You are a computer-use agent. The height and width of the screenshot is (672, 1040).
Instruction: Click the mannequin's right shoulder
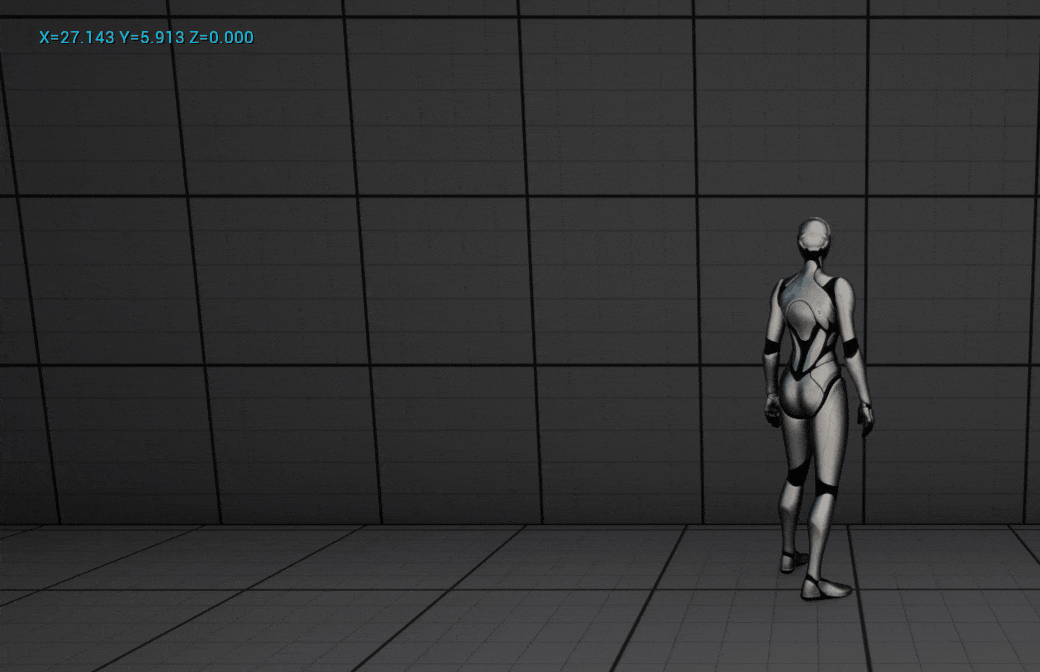(x=840, y=291)
